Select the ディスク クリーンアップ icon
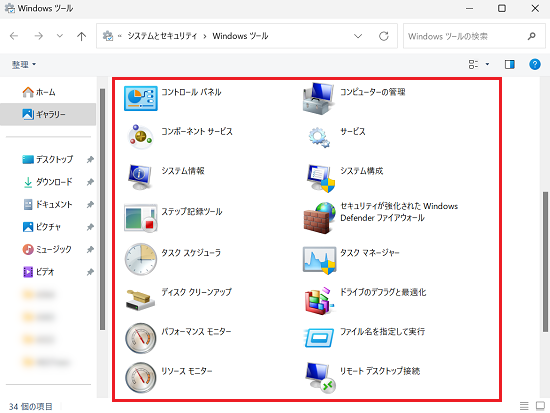This screenshot has width=550, height=413. click(140, 300)
